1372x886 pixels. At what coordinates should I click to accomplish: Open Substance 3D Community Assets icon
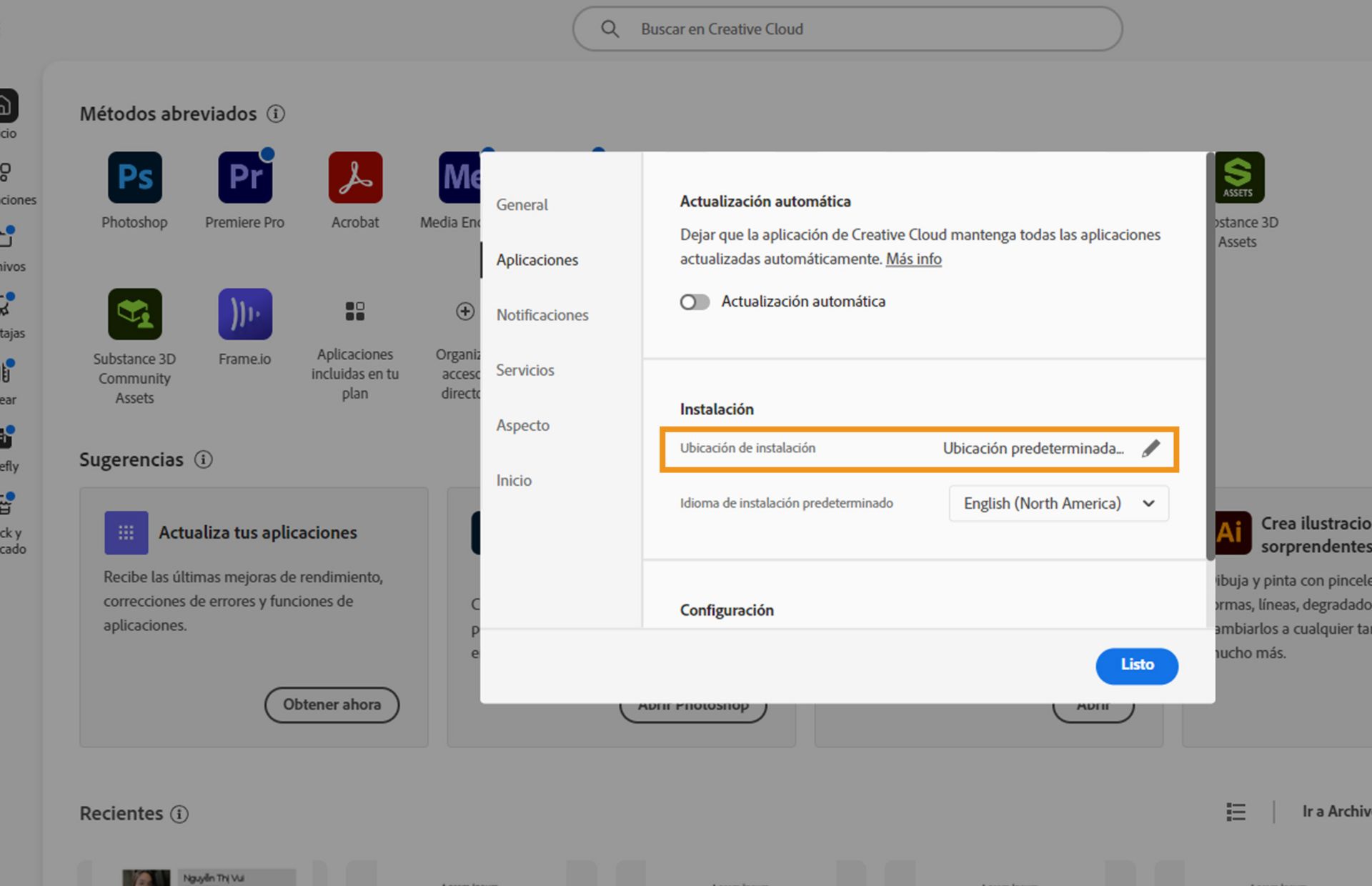(x=134, y=314)
